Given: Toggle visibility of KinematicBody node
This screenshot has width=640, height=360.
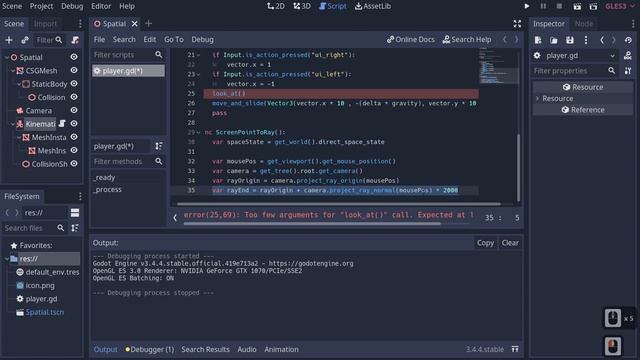Looking at the screenshot, I should pos(74,123).
